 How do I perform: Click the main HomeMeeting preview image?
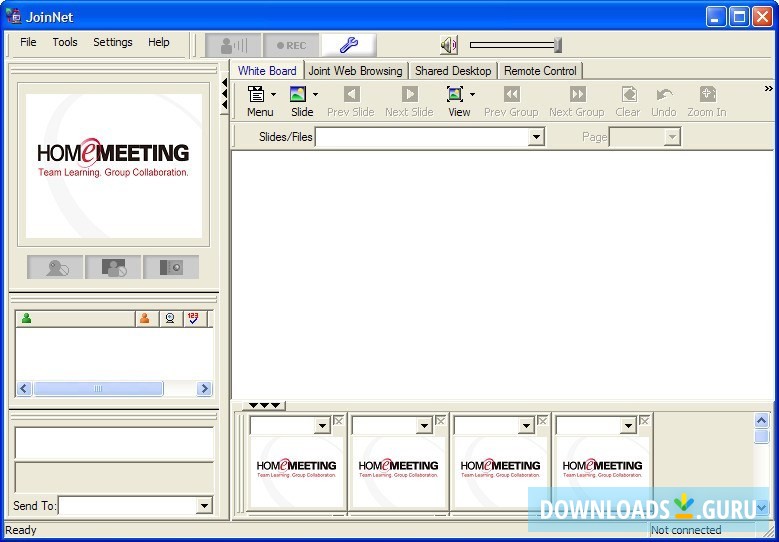[x=114, y=165]
